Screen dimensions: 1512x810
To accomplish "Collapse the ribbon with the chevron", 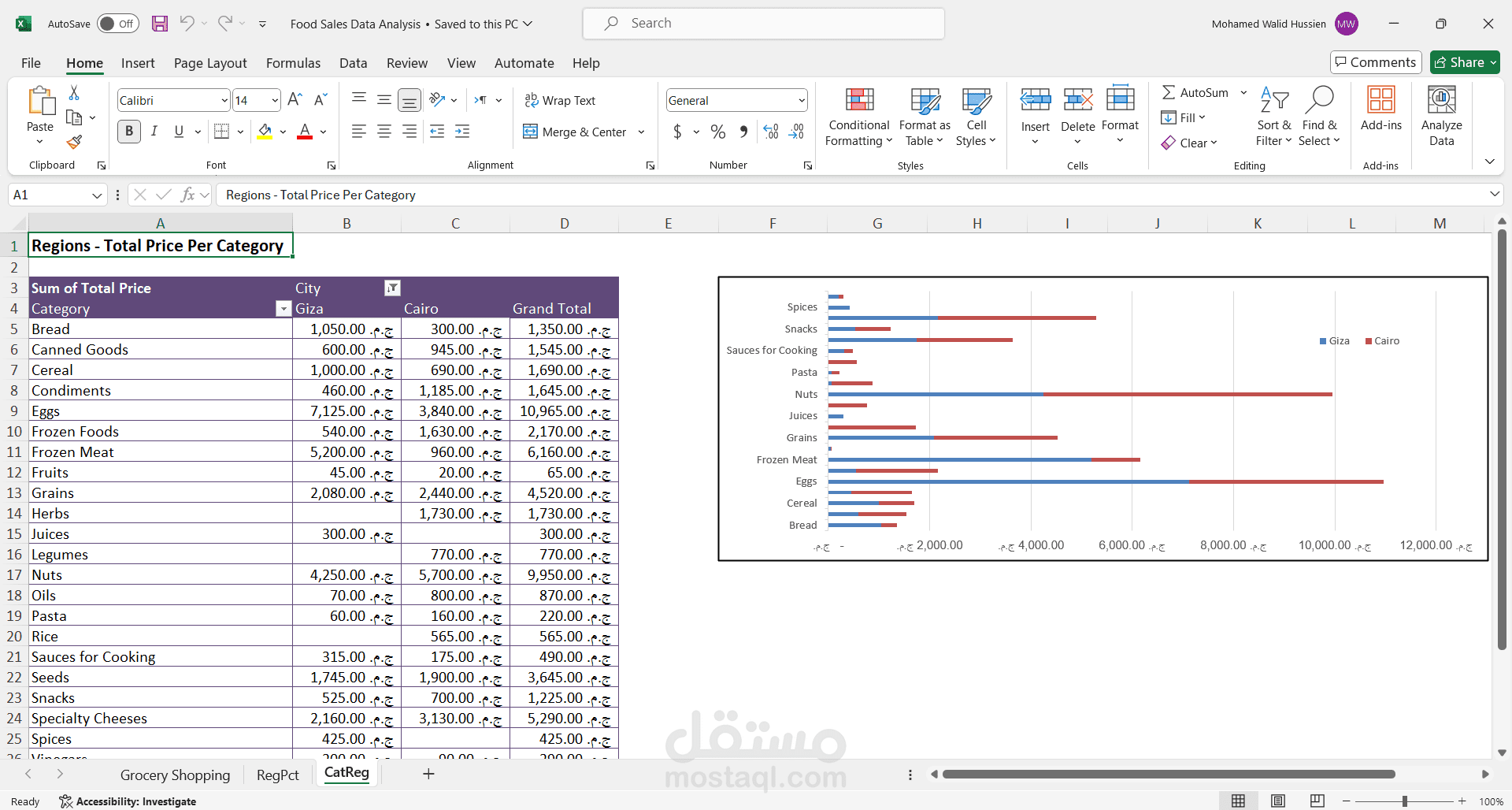I will click(x=1489, y=162).
